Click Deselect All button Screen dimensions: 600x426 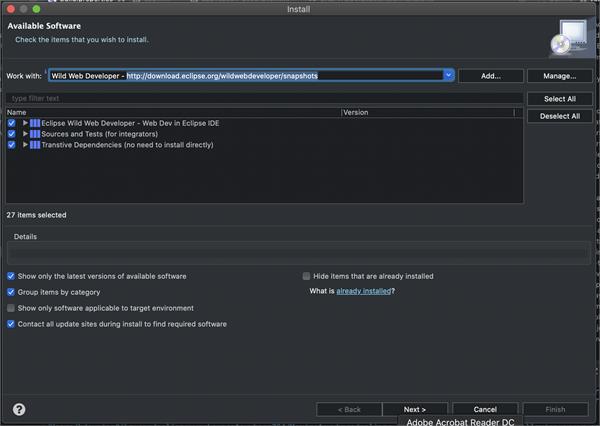click(560, 116)
